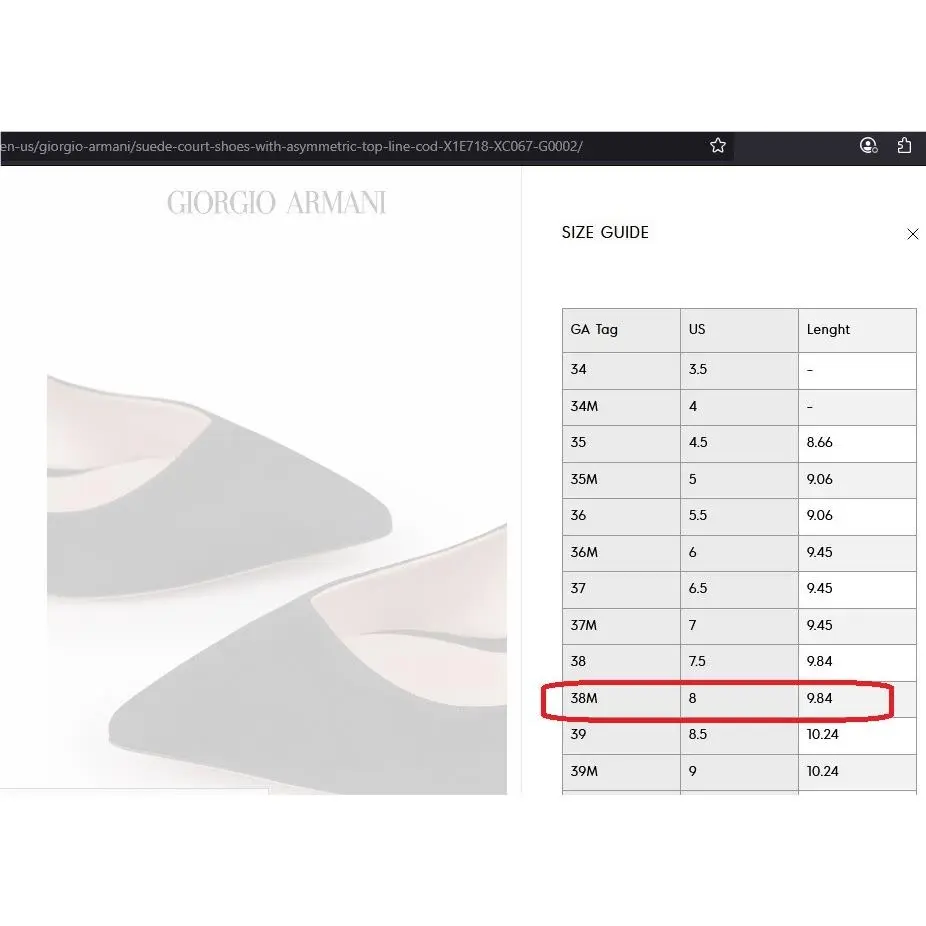Close the Size Guide panel
The height and width of the screenshot is (926, 926).
[912, 234]
